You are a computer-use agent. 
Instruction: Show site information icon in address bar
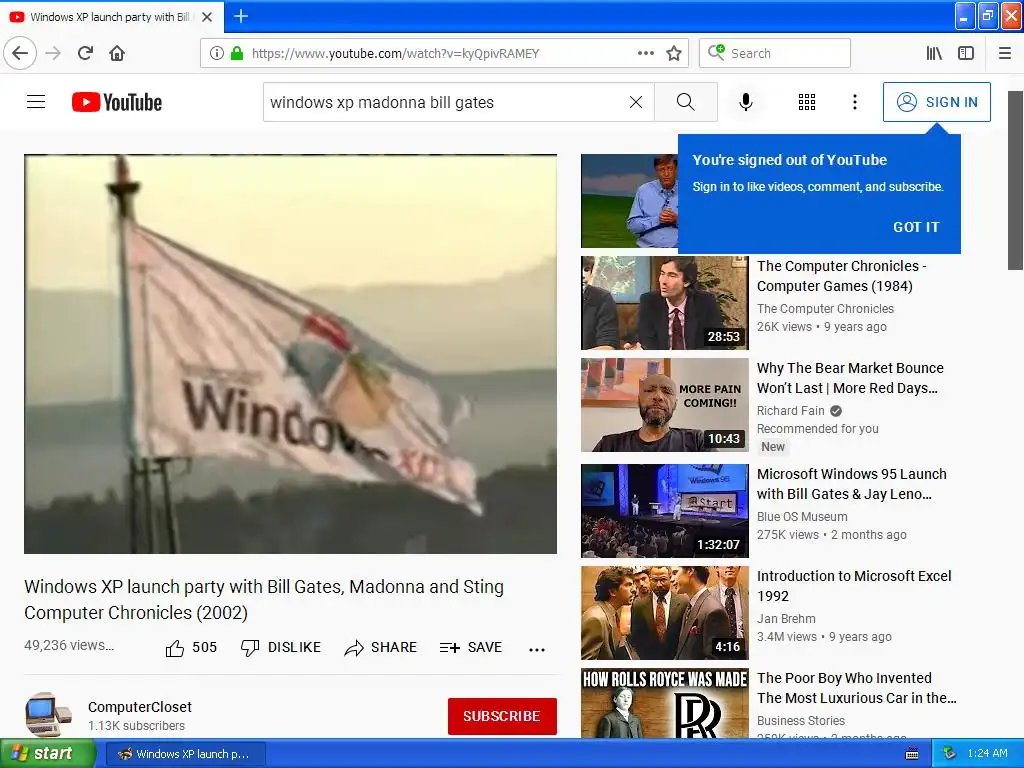(216, 53)
